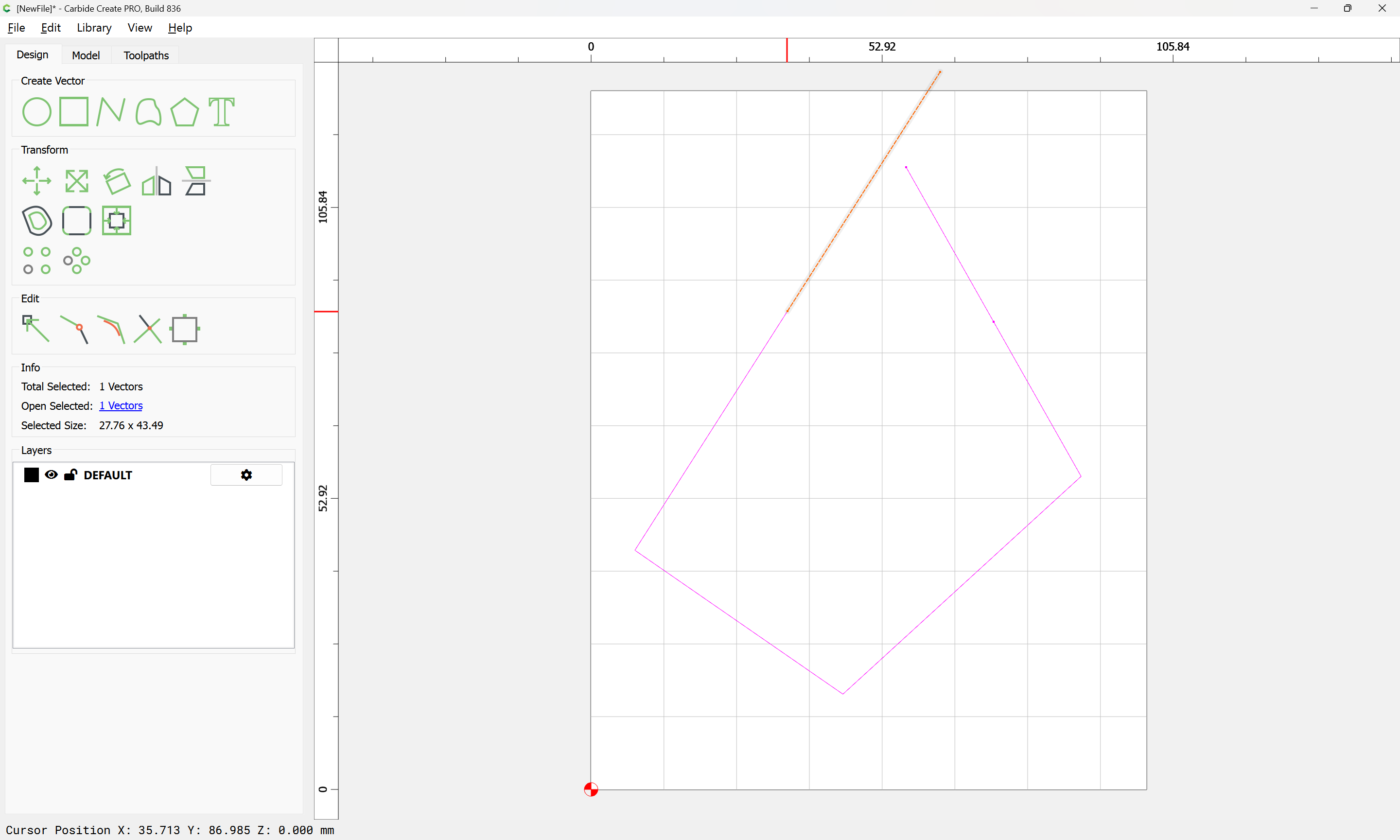
Task: Click the '1 Vectors' open selected link
Action: click(121, 406)
